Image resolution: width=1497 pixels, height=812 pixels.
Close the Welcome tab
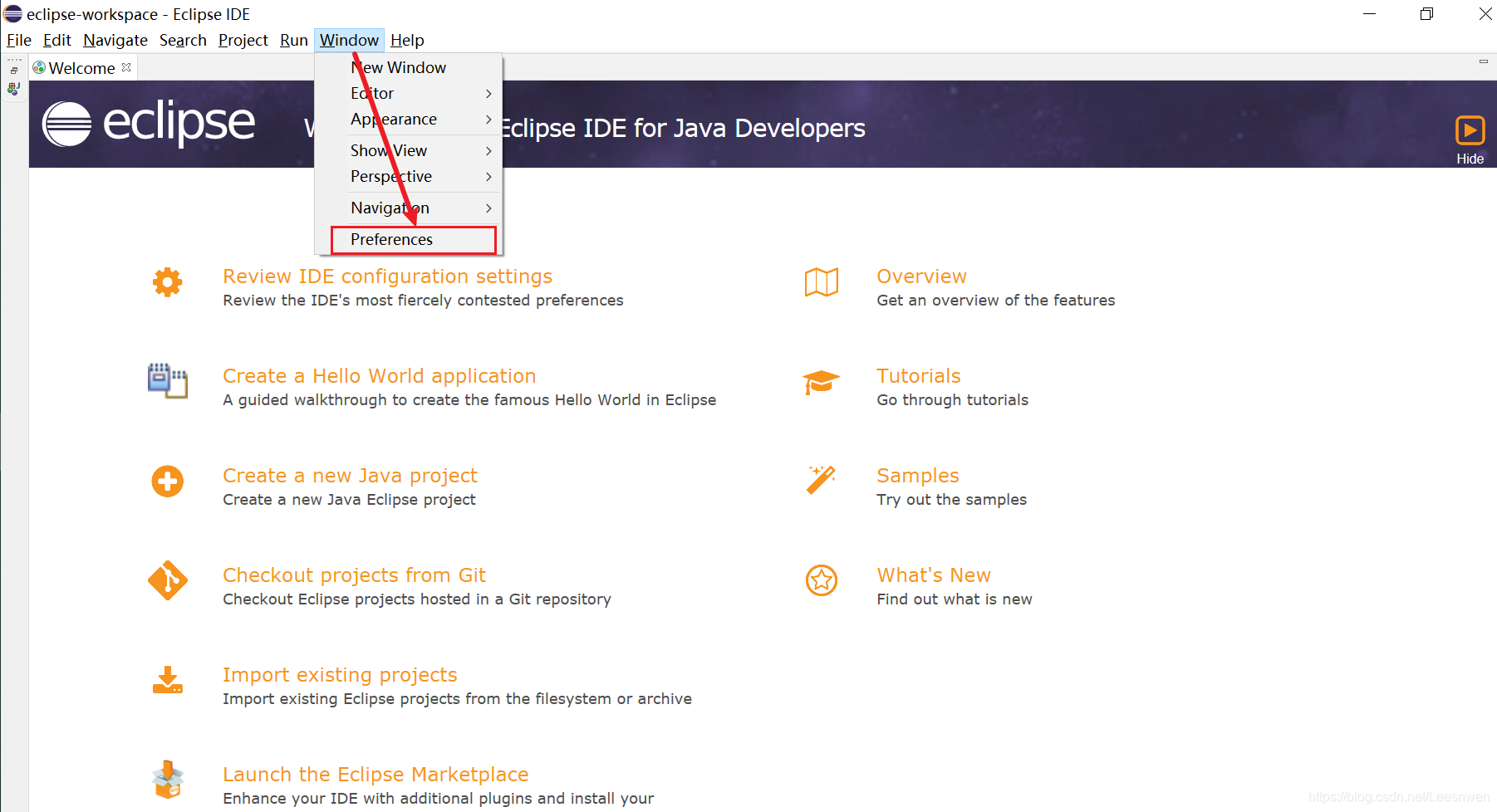126,67
